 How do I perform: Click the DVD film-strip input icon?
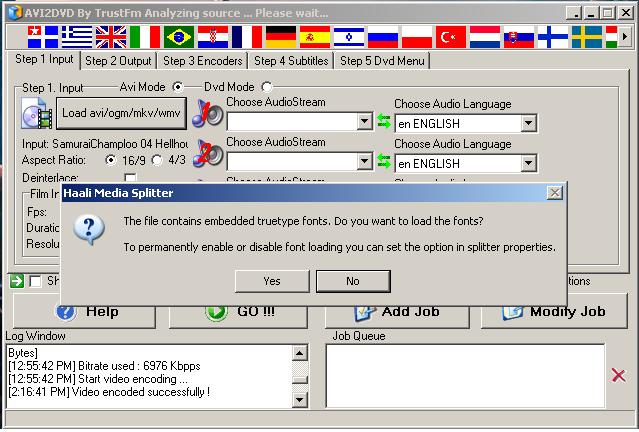click(37, 113)
